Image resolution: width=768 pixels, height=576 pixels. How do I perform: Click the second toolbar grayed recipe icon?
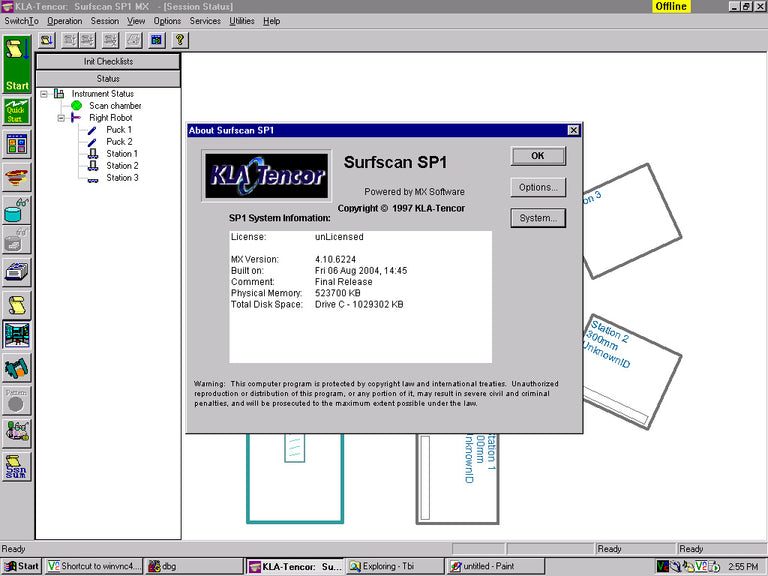coord(70,40)
